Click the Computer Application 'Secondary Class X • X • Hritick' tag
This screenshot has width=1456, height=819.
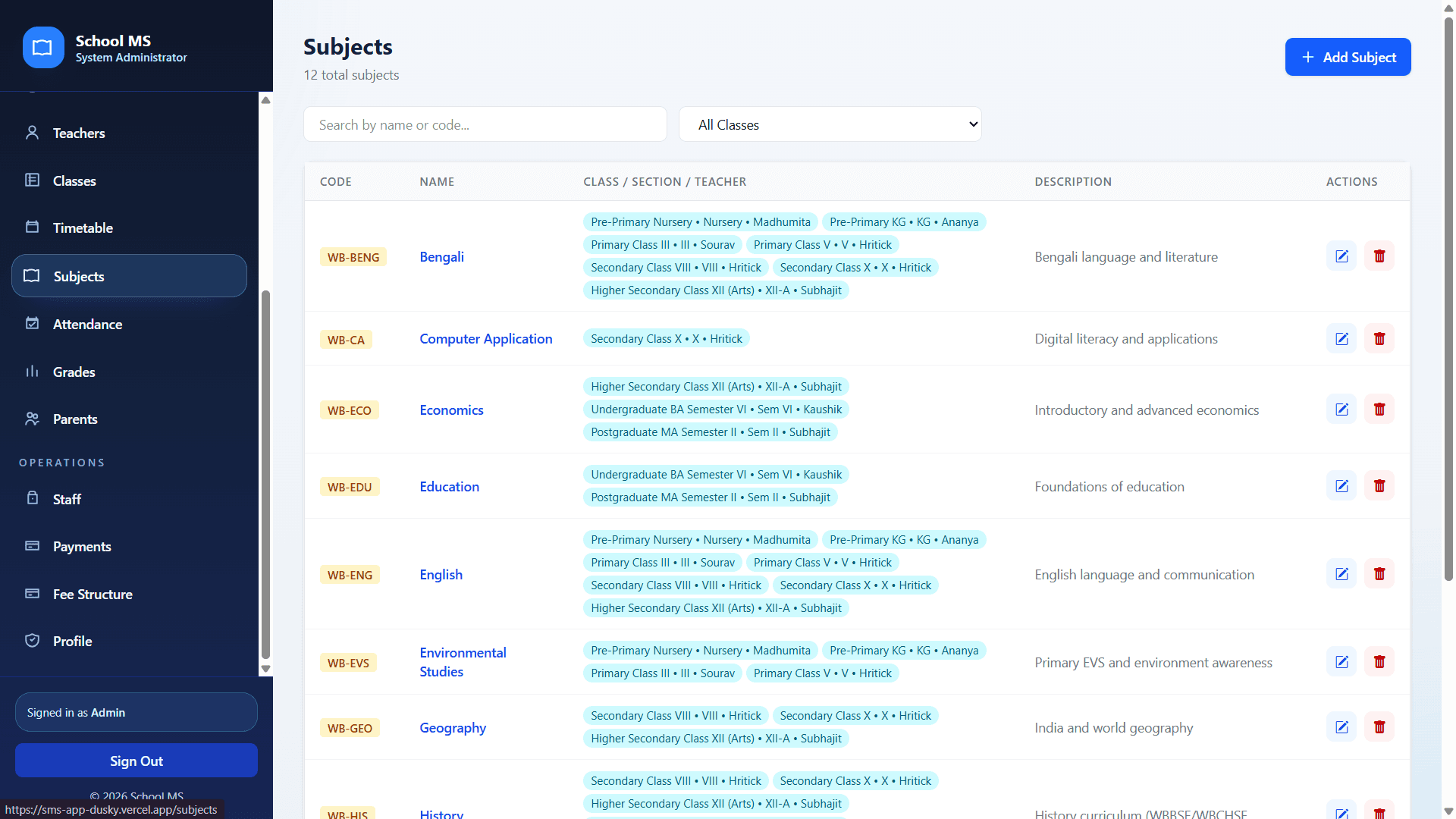(x=666, y=338)
